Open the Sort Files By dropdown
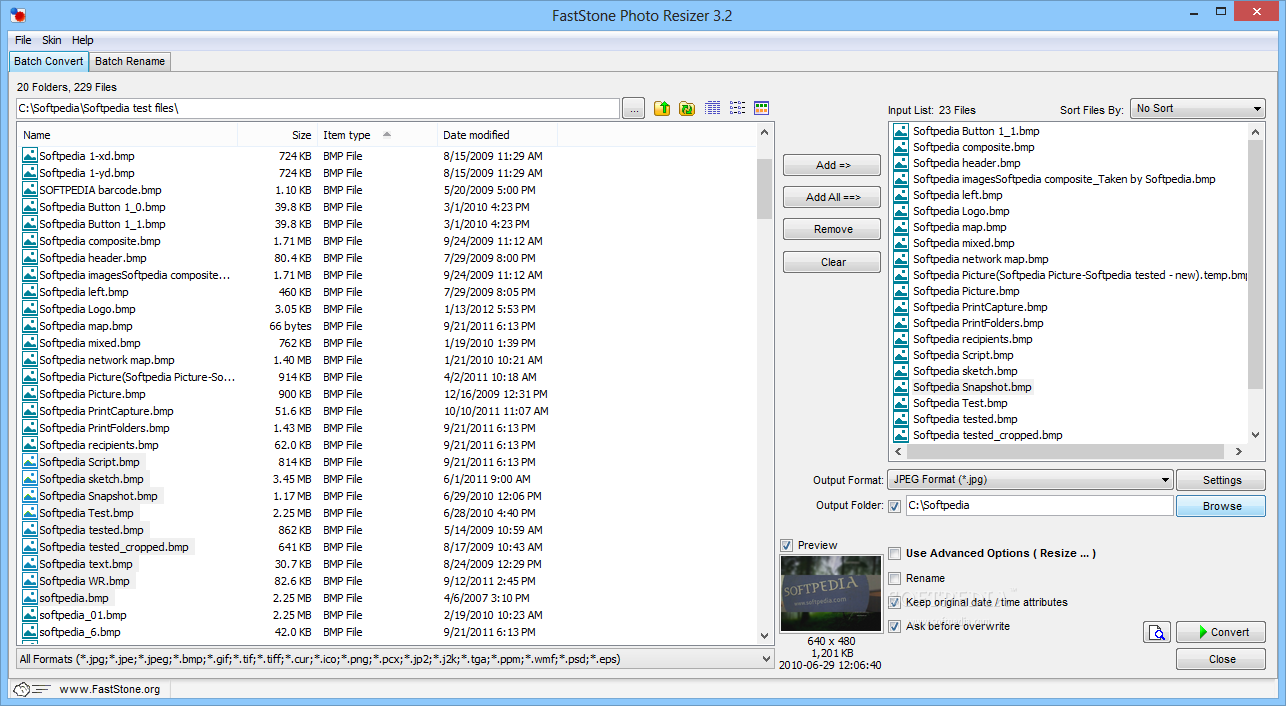 pos(1198,109)
